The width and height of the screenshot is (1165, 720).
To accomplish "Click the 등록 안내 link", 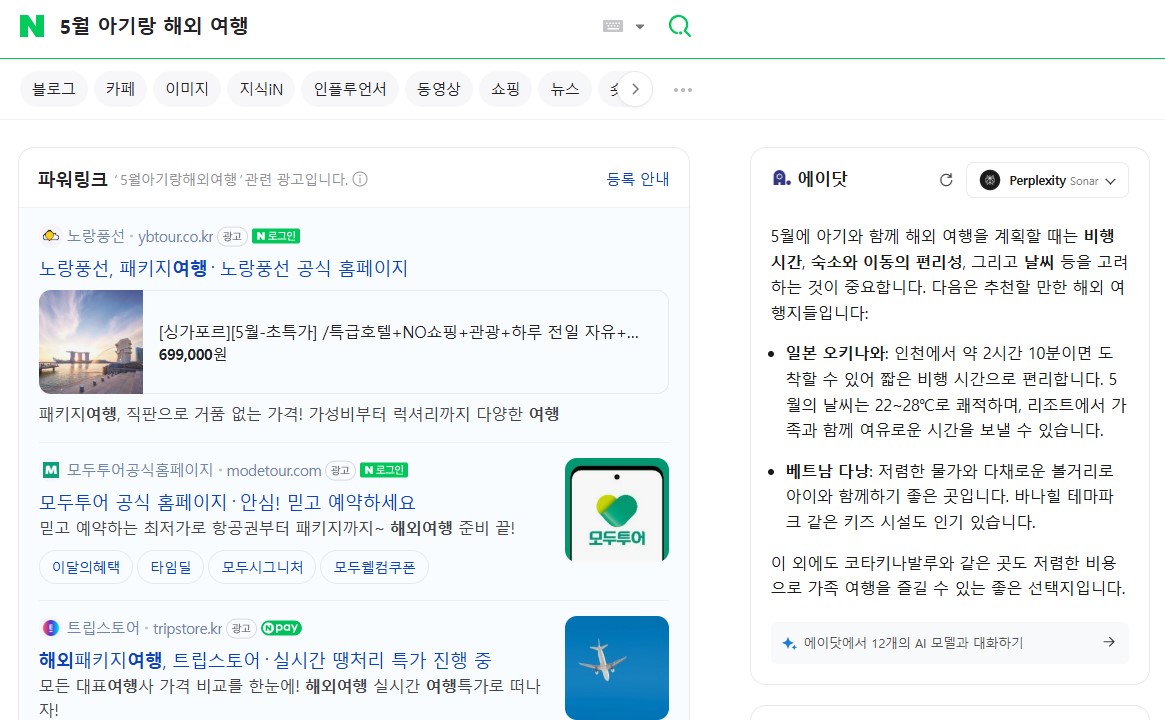I will point(637,179).
